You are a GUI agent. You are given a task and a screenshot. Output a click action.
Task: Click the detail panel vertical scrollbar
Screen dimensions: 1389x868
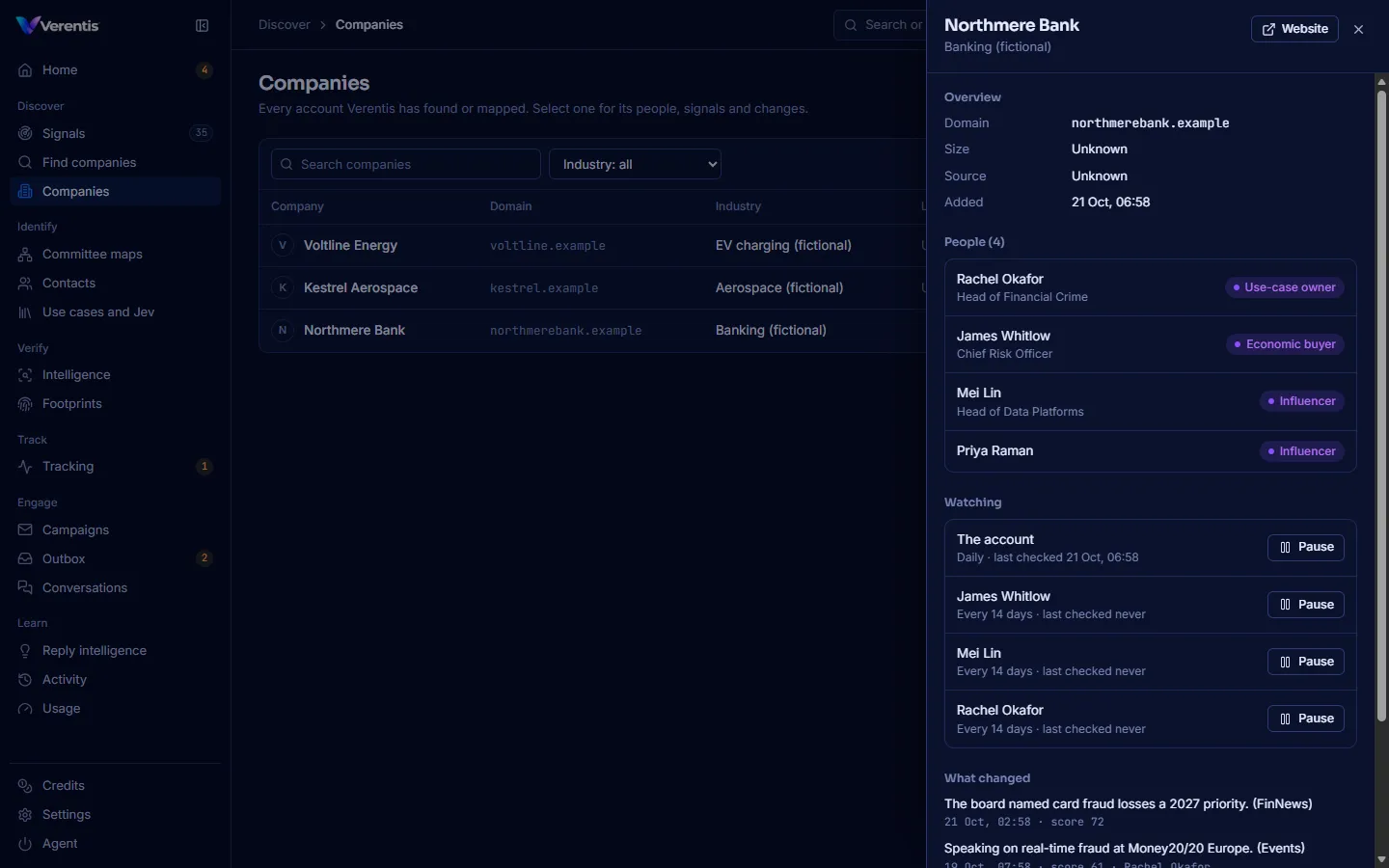[x=1381, y=405]
